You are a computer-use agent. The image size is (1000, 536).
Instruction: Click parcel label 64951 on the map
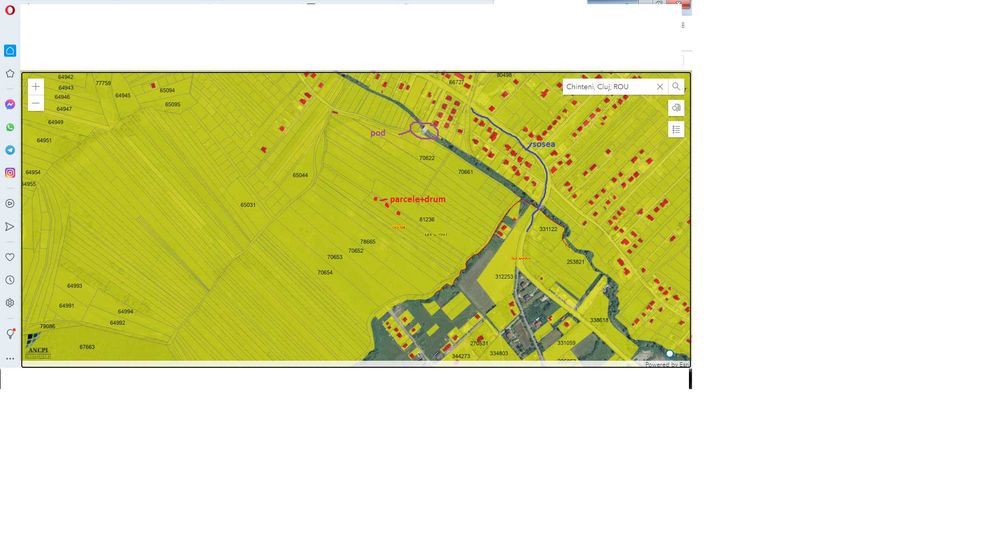[x=44, y=140]
